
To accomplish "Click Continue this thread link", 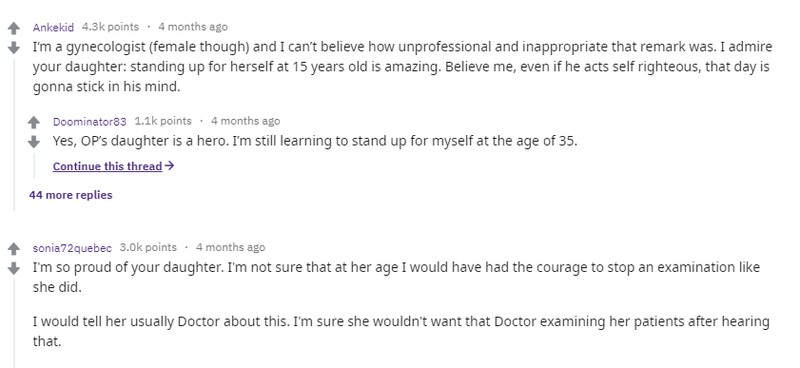I will click(107, 166).
